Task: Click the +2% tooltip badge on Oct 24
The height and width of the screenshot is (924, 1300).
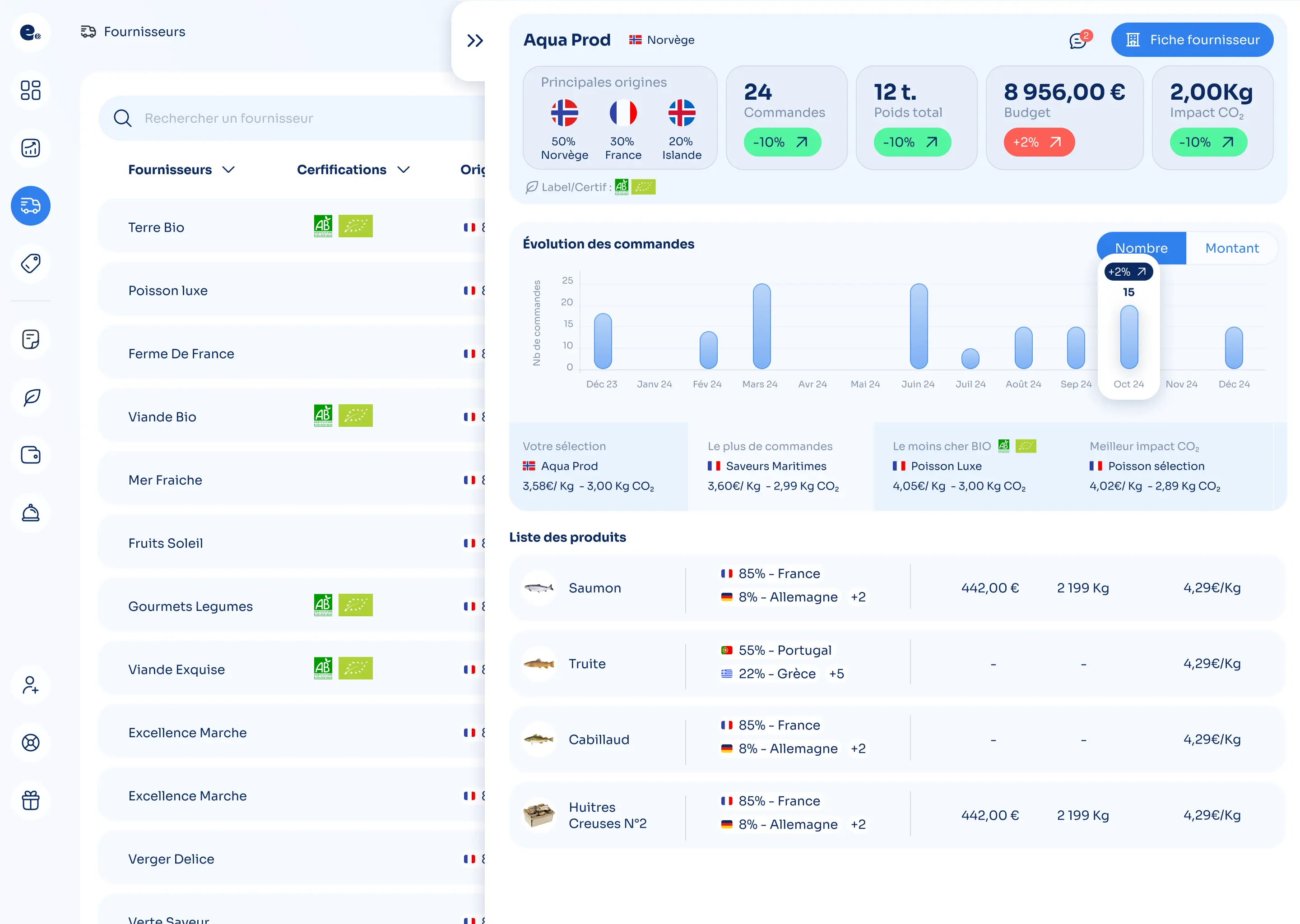Action: click(x=1128, y=272)
